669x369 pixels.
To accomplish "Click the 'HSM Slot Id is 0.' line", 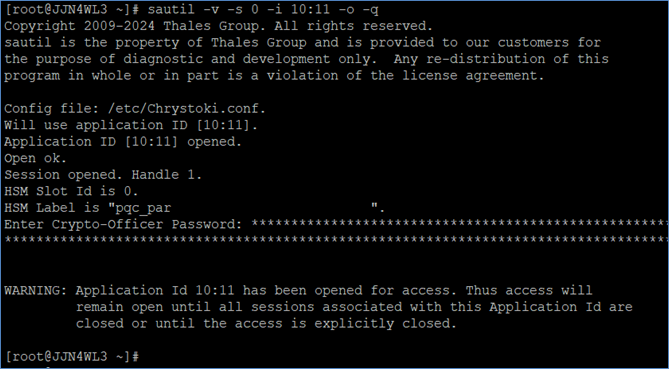I will pos(71,191).
